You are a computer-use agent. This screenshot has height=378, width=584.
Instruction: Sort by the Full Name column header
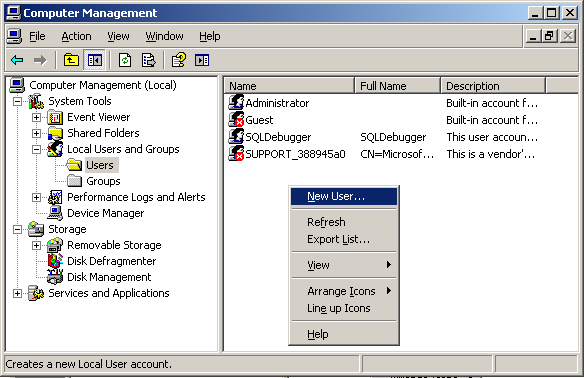click(x=398, y=86)
